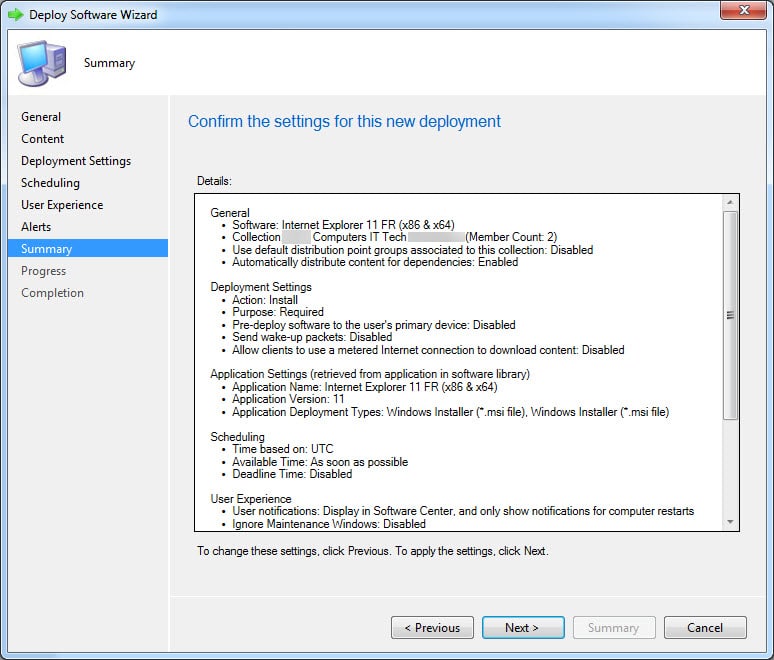774x660 pixels.
Task: Click the 'Send wake-up packets: Disabled' line
Action: click(312, 337)
